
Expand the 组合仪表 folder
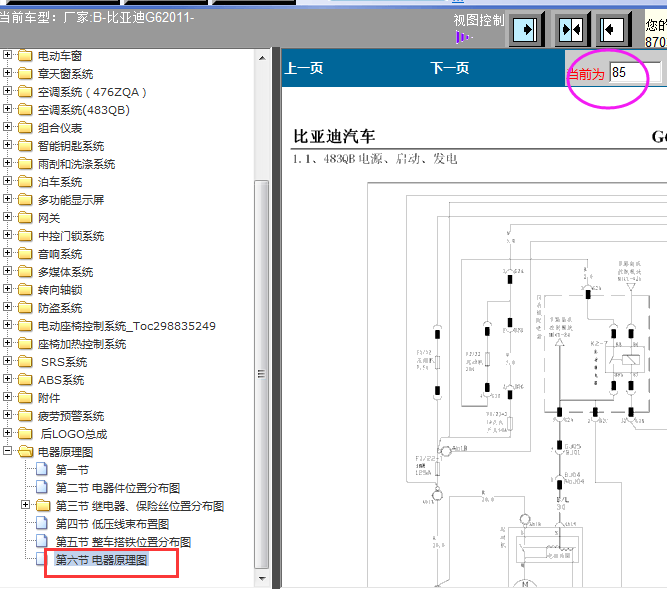pyautogui.click(x=7, y=127)
